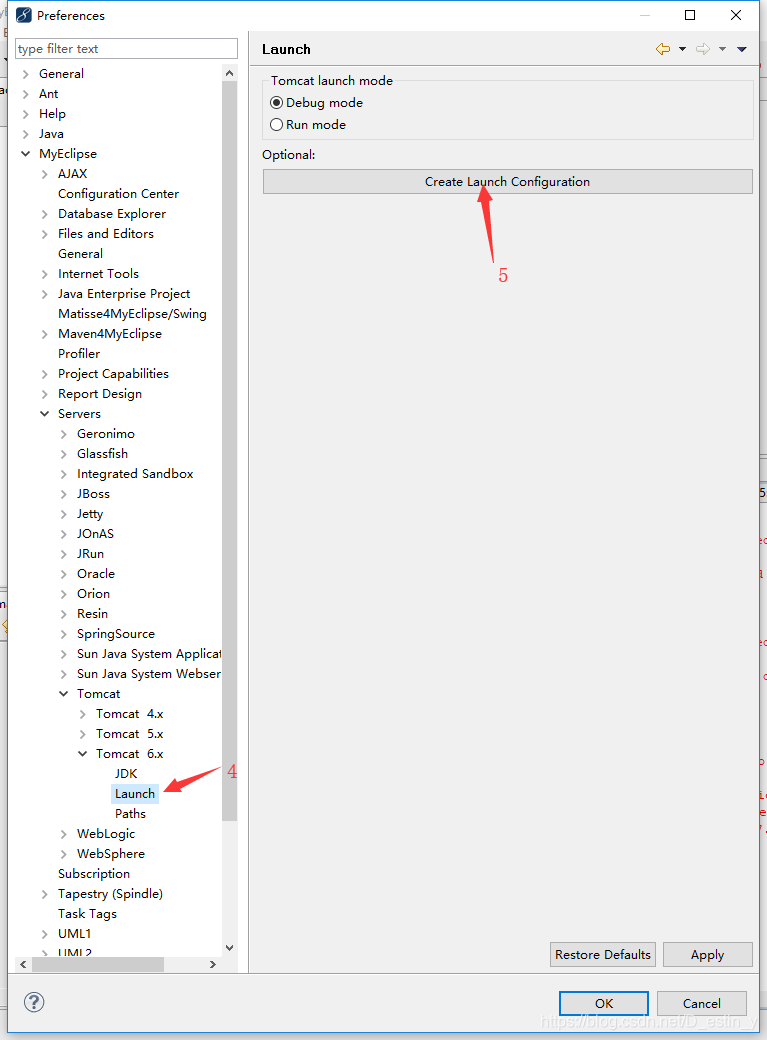Select Task Tags tree item
The width and height of the screenshot is (767, 1040).
[x=87, y=913]
